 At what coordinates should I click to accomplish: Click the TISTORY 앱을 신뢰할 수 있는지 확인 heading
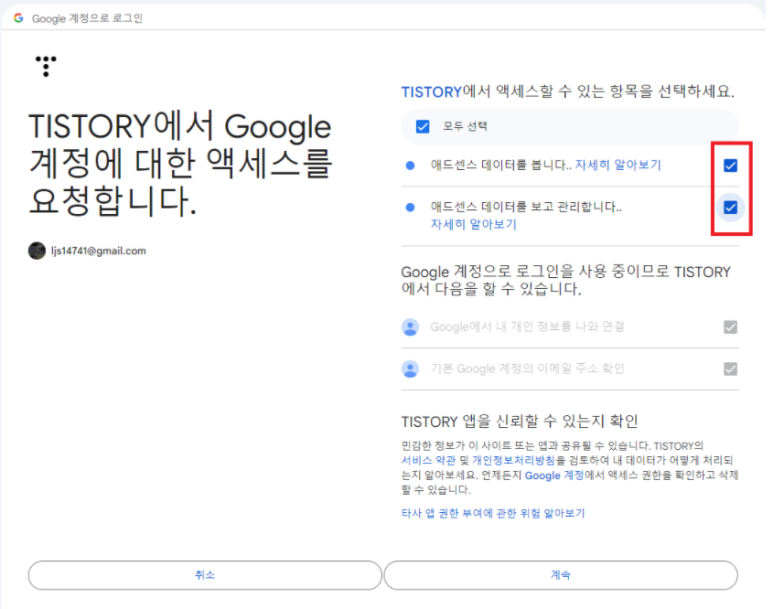[x=520, y=422]
